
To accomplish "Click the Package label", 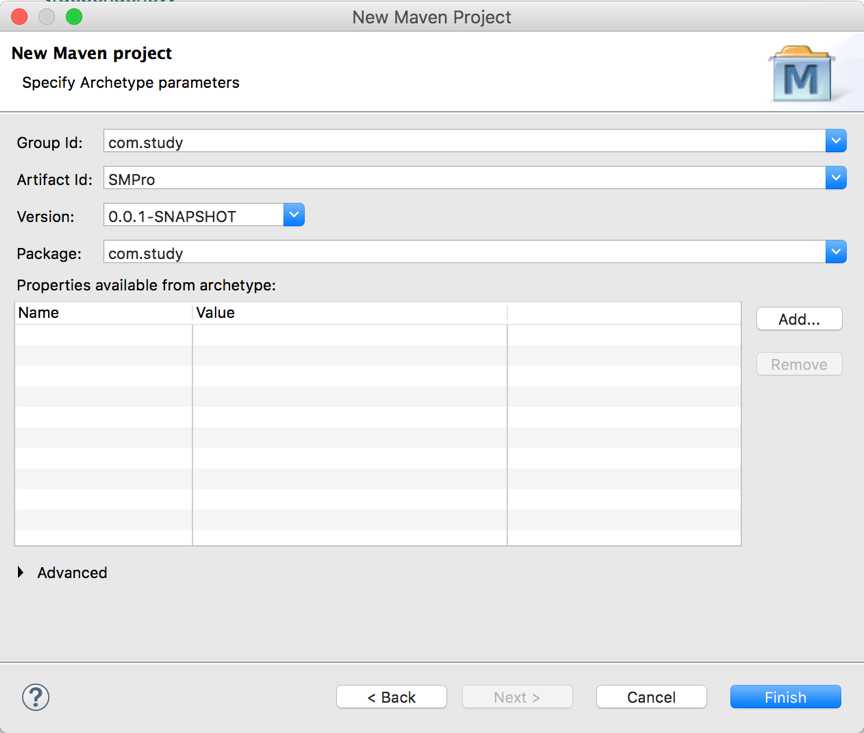I will (x=49, y=254).
